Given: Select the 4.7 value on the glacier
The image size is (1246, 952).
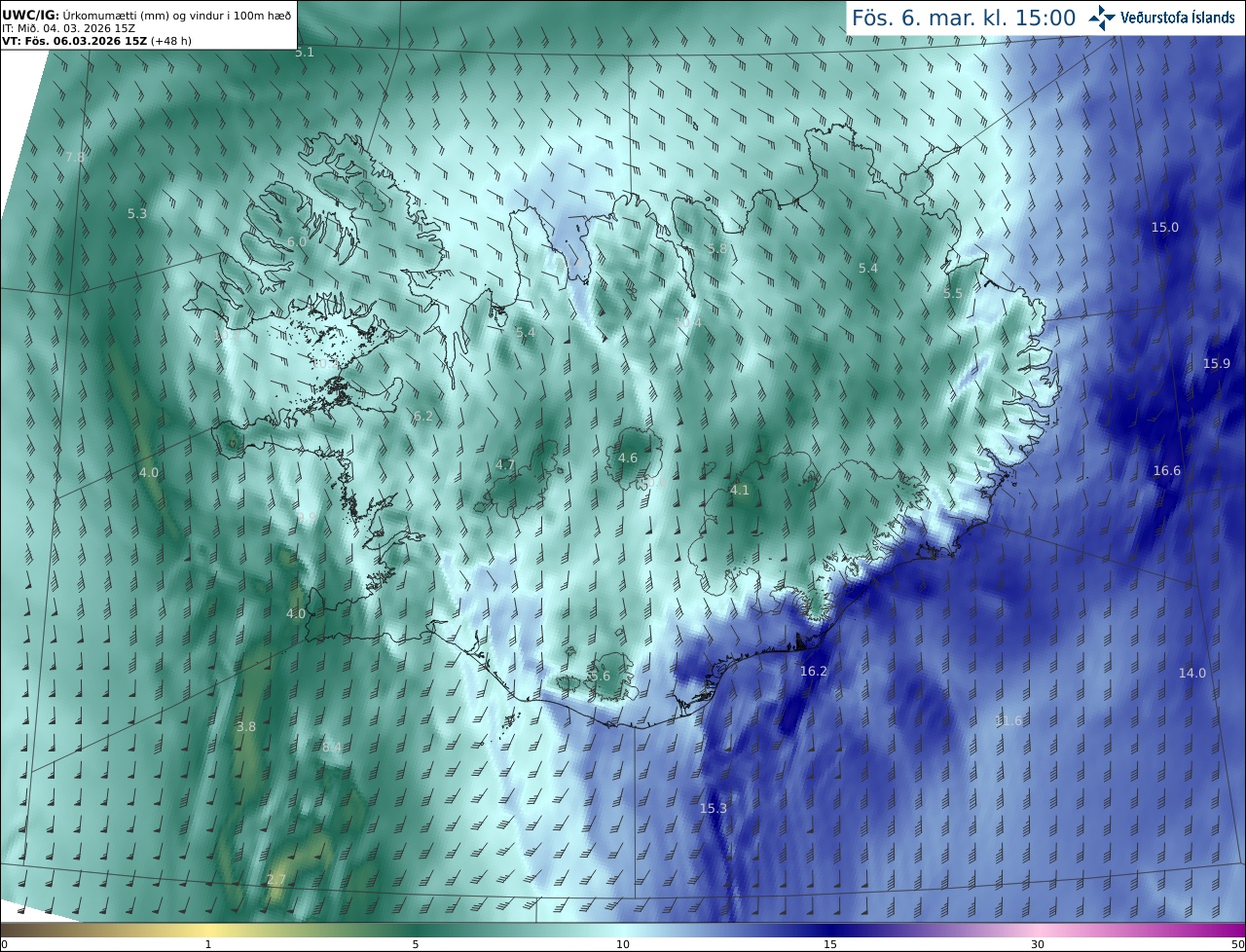Looking at the screenshot, I should (505, 465).
